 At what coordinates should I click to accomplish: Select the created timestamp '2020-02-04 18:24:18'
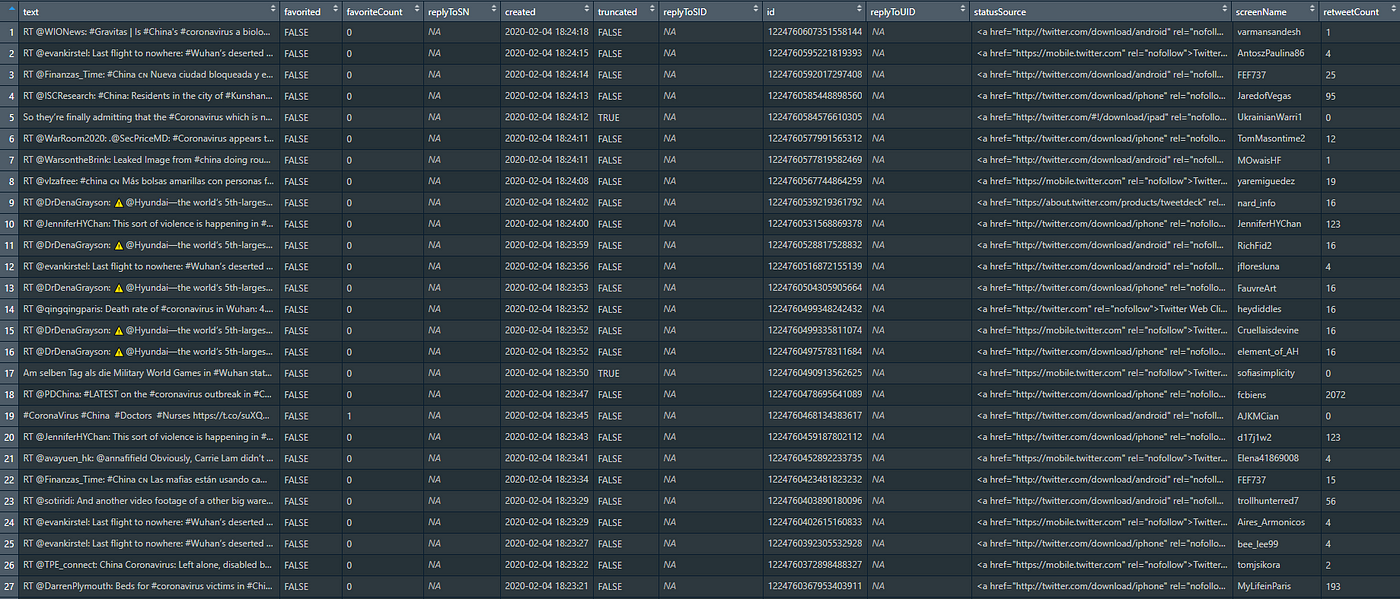pyautogui.click(x=545, y=32)
